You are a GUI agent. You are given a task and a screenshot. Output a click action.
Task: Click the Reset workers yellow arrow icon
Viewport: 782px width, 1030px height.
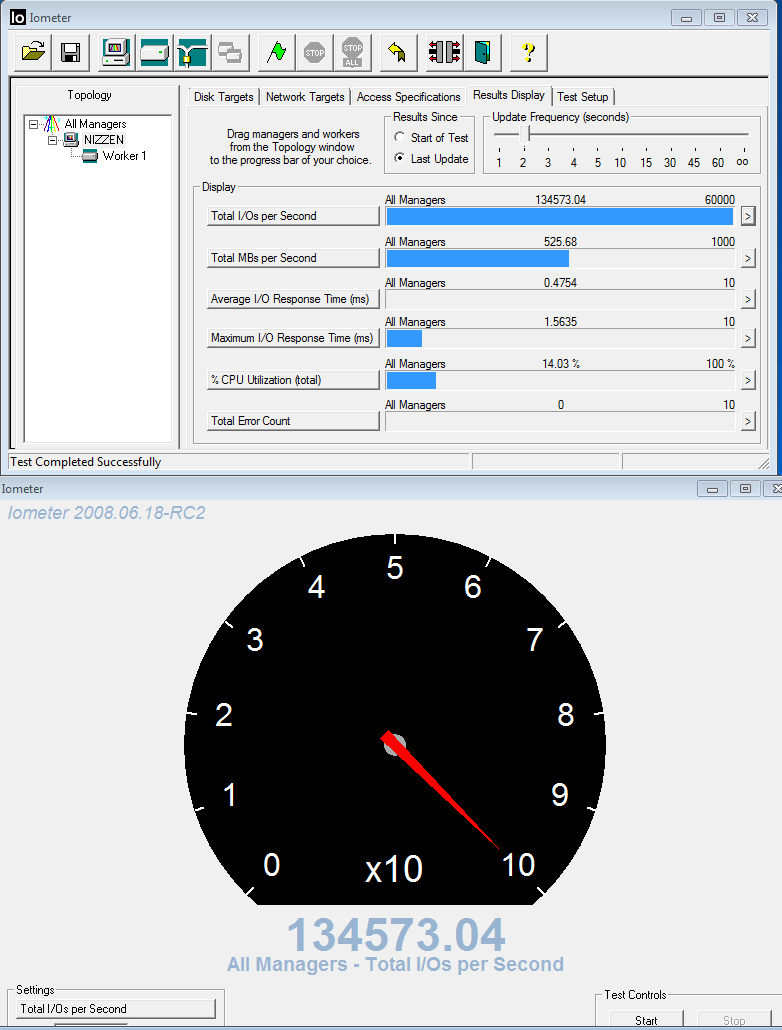pos(398,52)
